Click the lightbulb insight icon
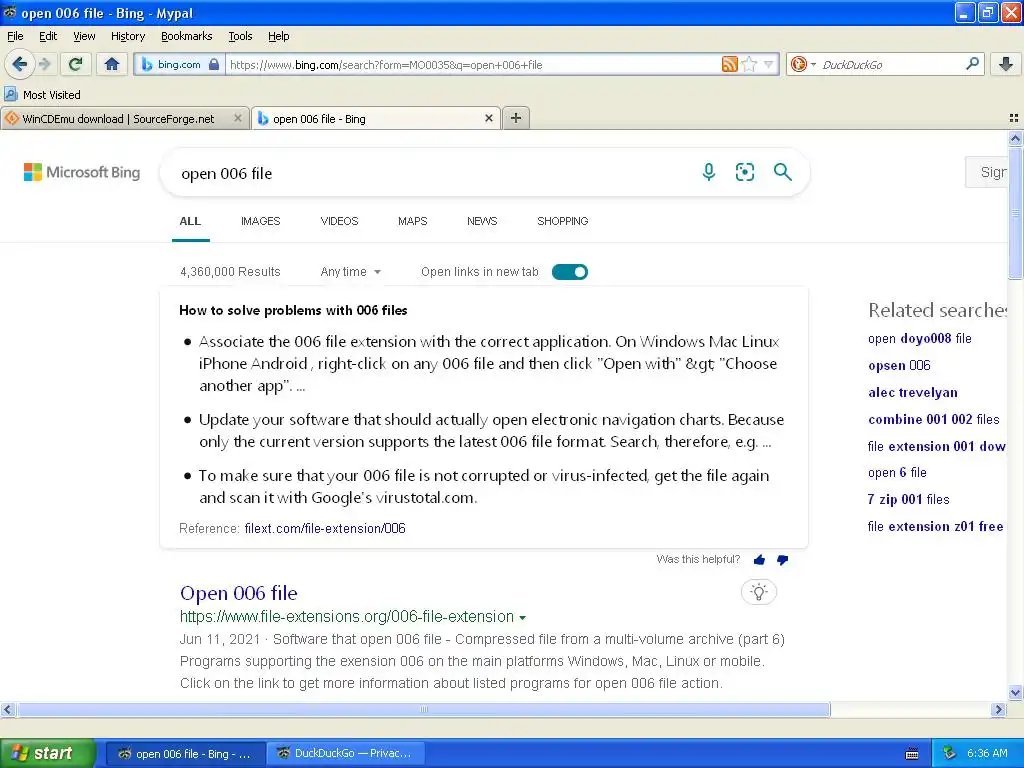 [758, 592]
